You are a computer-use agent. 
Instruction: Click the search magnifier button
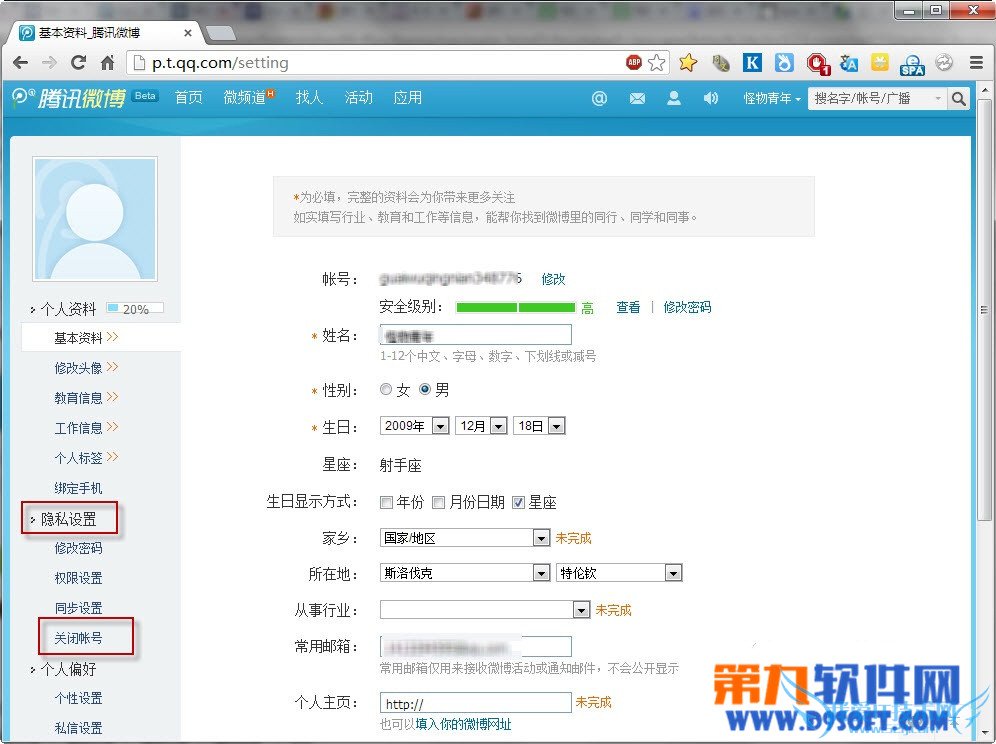point(958,98)
